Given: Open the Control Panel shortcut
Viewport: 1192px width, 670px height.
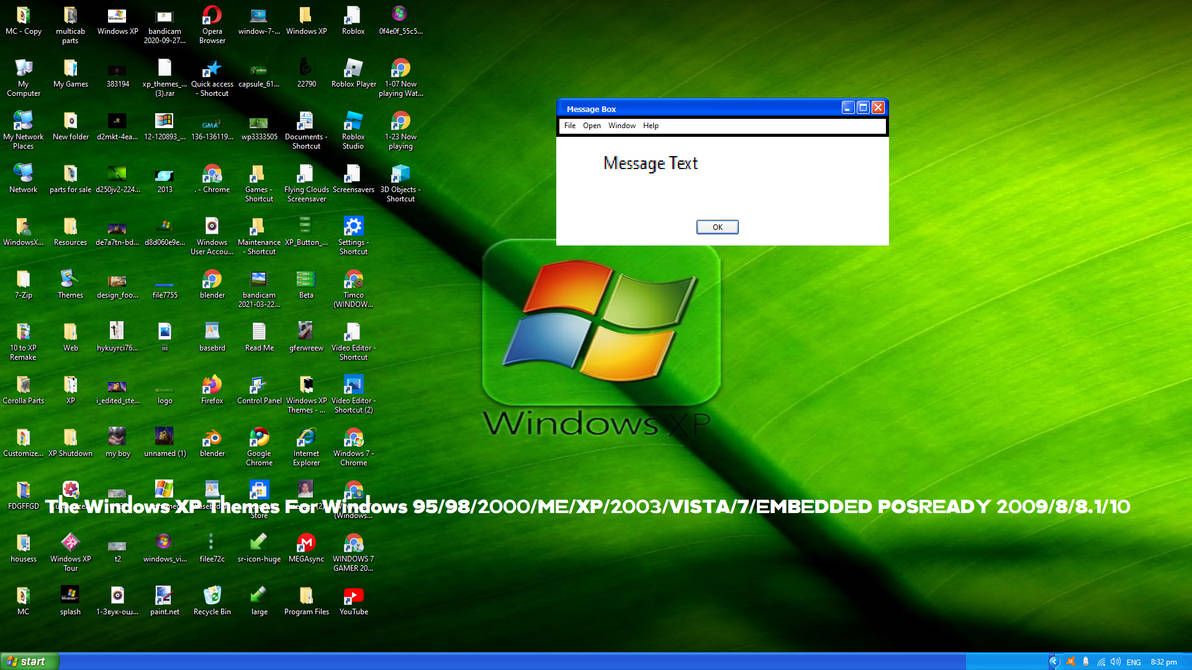Looking at the screenshot, I should [259, 386].
